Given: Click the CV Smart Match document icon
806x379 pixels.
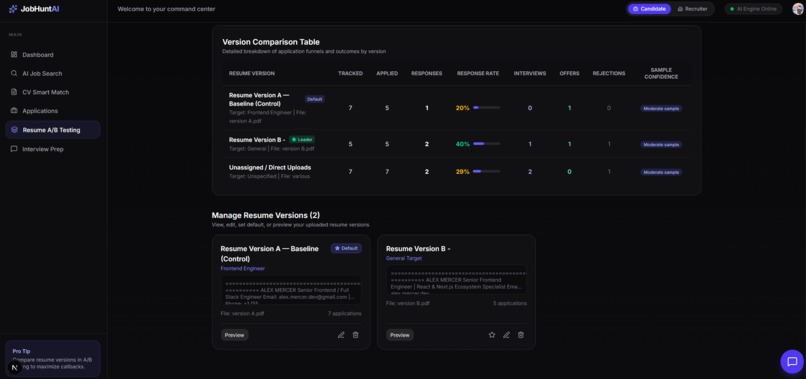Looking at the screenshot, I should coord(14,92).
